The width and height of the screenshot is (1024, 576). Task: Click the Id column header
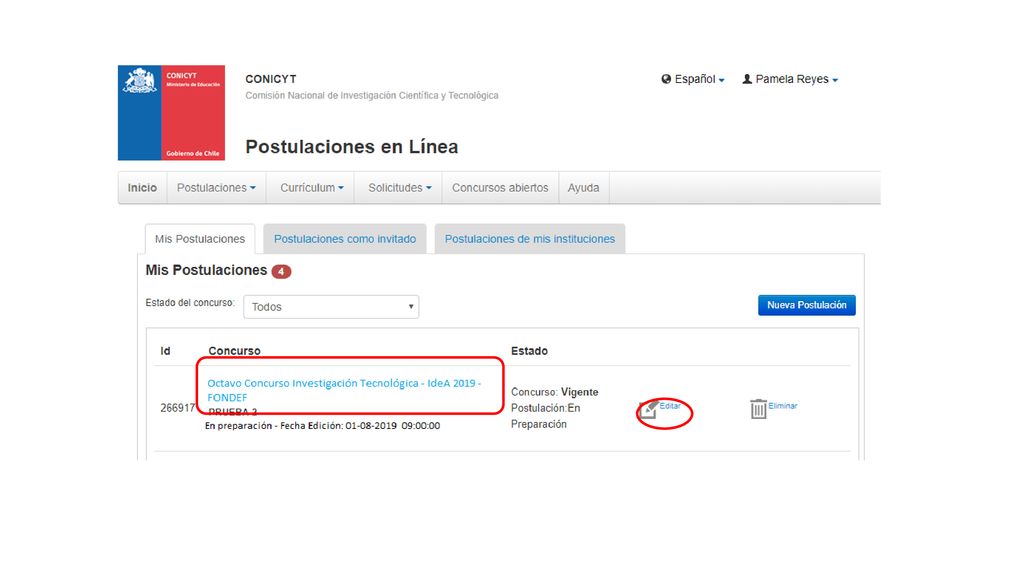(165, 351)
